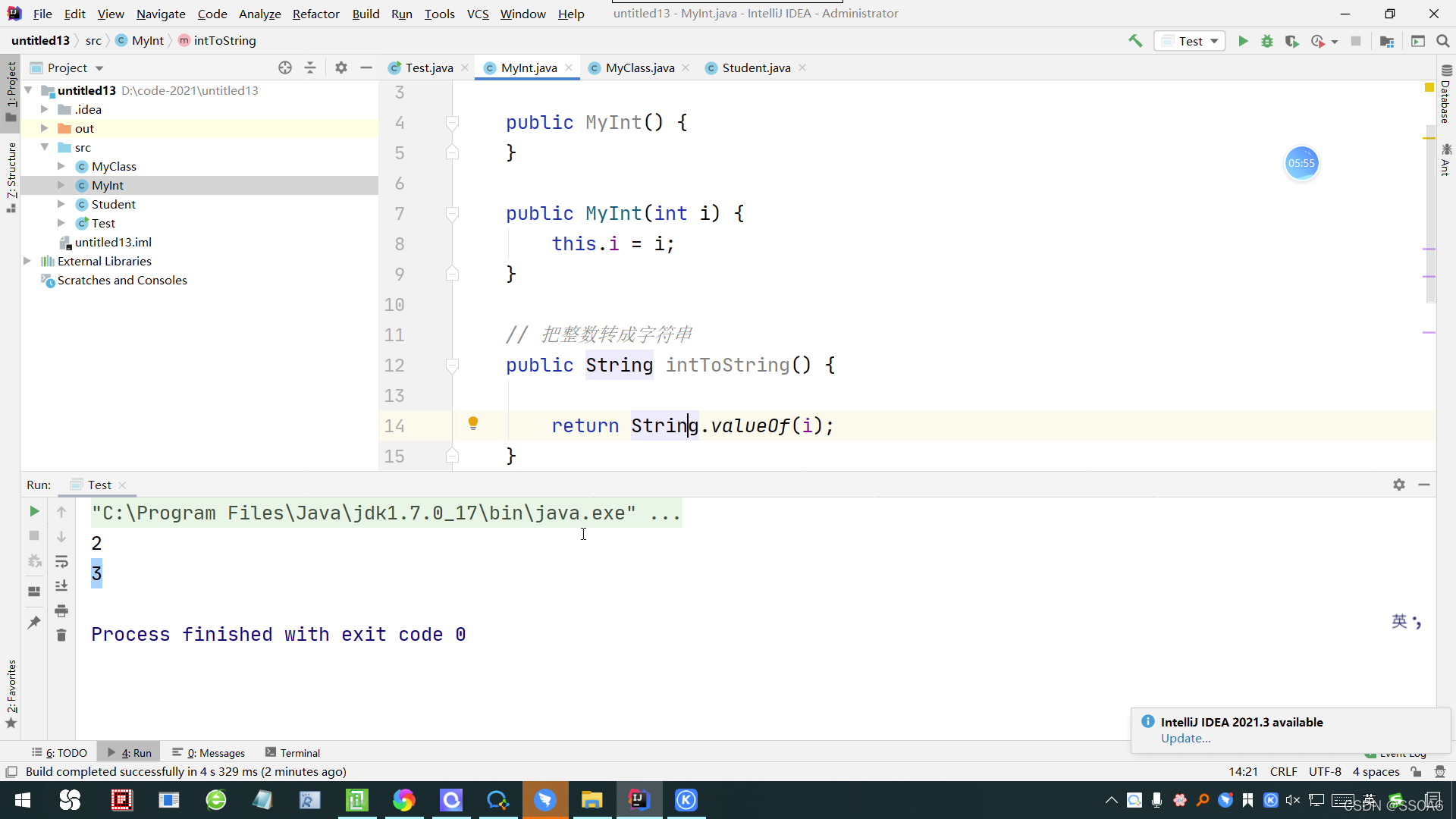Click the CRLF line separator in status bar
Viewport: 1456px width, 819px height.
click(1283, 771)
